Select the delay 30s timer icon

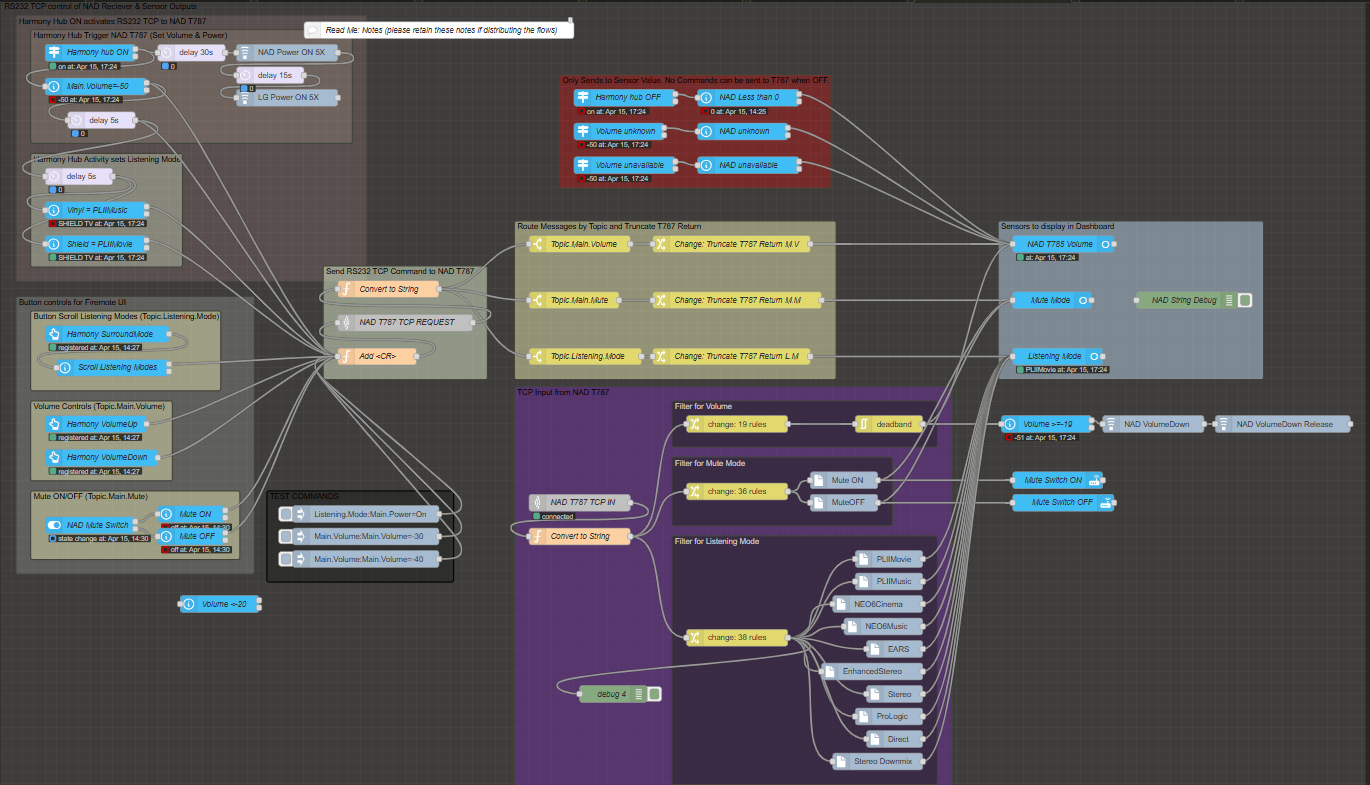tap(166, 52)
